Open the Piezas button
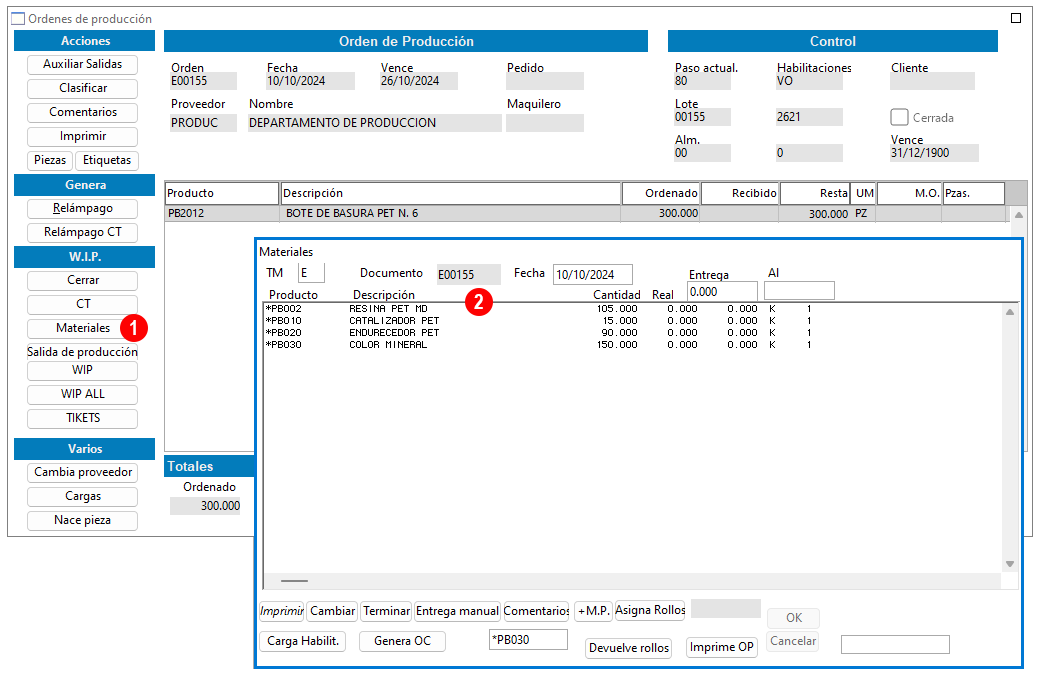This screenshot has height=676, width=1039. click(x=50, y=160)
